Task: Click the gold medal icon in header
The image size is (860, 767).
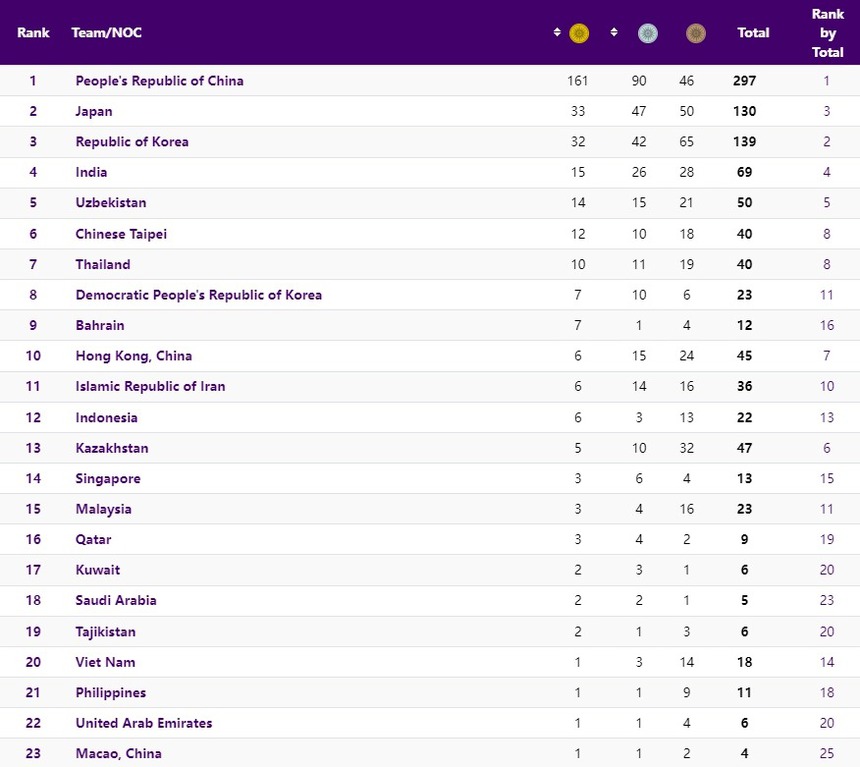Action: point(579,33)
